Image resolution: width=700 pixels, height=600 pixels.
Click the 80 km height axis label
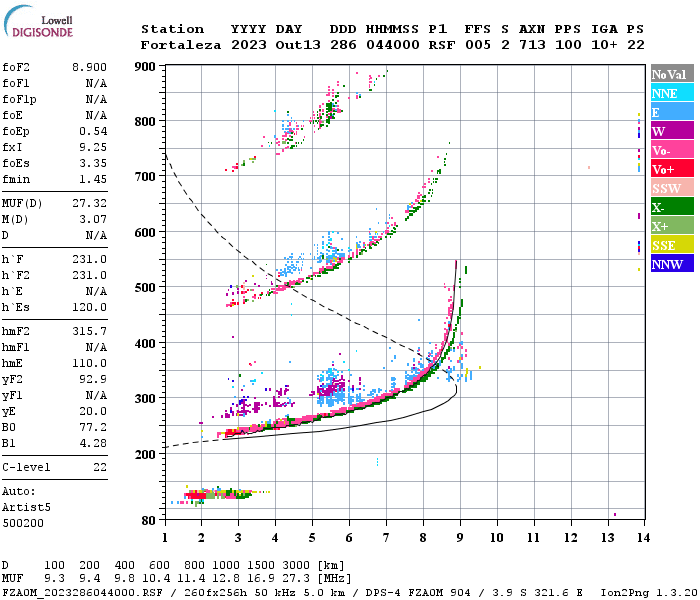click(x=149, y=520)
